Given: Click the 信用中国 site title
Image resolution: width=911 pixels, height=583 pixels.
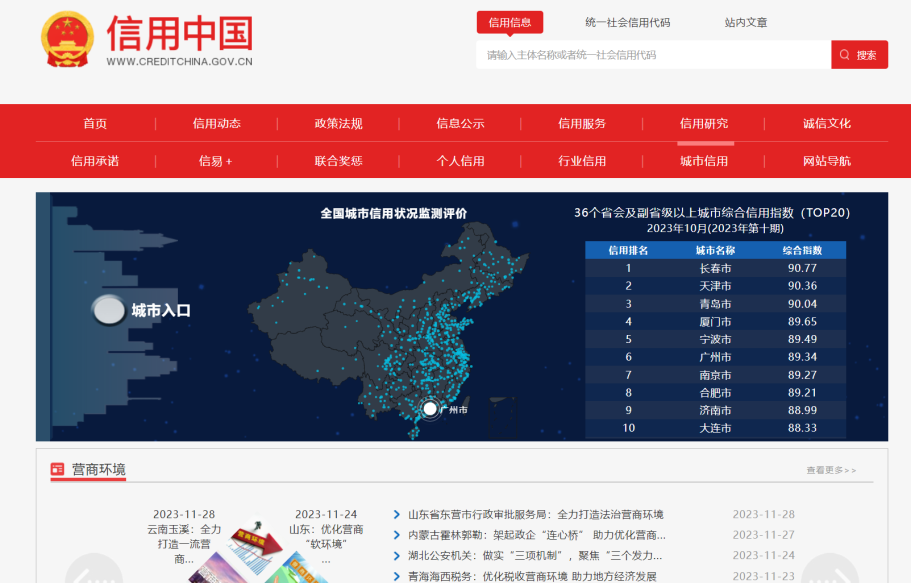Looking at the screenshot, I should (x=180, y=33).
